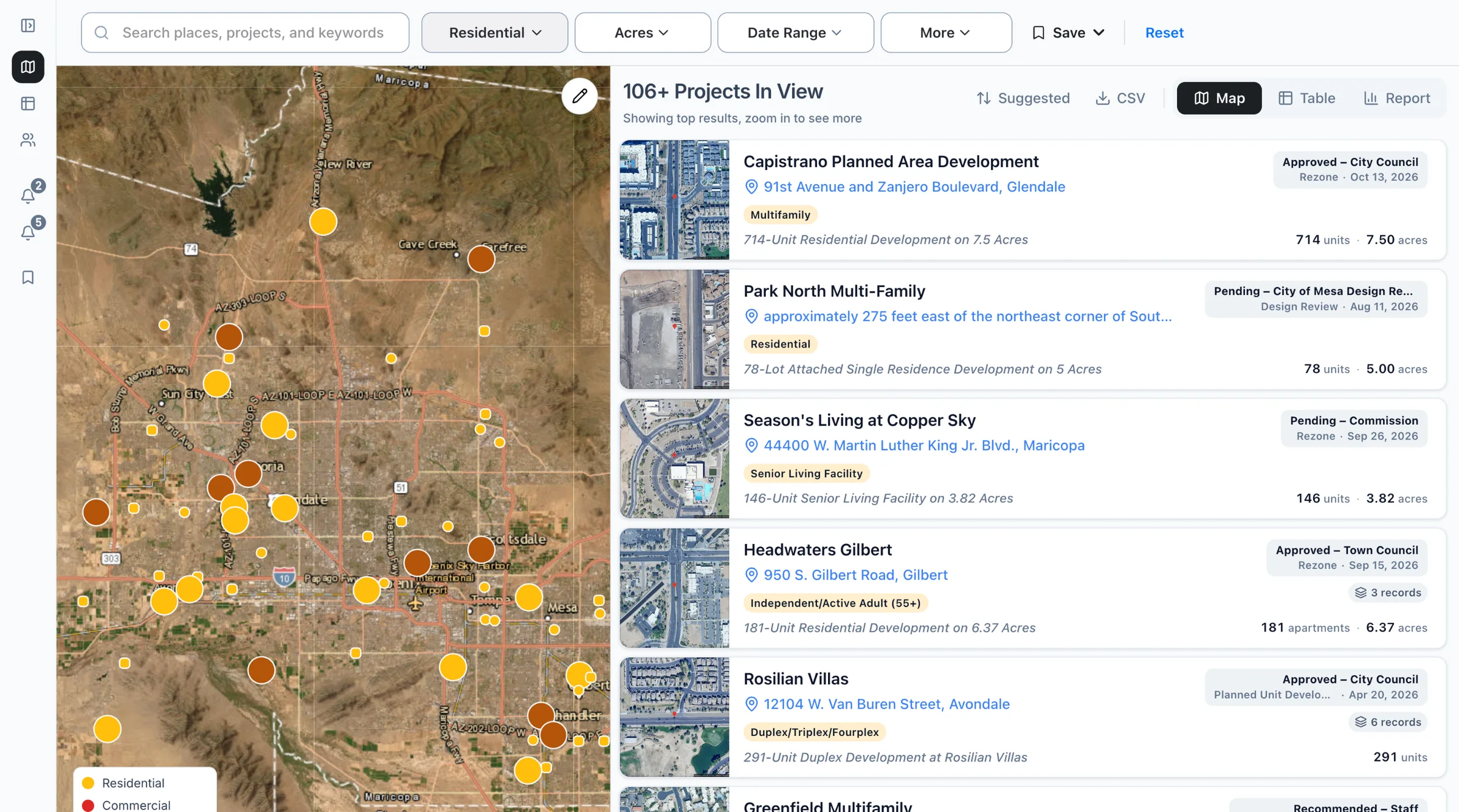Open 44400 W. Martin Luther King address link
The width and height of the screenshot is (1459, 812).
pos(924,446)
